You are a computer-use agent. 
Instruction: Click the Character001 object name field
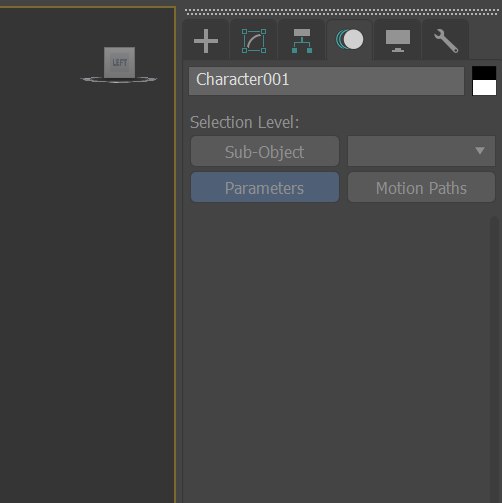pyautogui.click(x=326, y=81)
